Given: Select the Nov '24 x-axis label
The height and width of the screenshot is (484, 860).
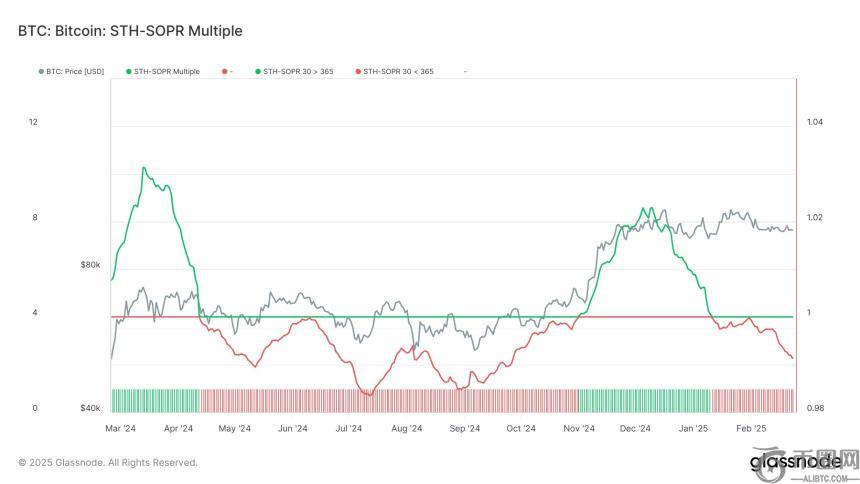Looking at the screenshot, I should [579, 428].
